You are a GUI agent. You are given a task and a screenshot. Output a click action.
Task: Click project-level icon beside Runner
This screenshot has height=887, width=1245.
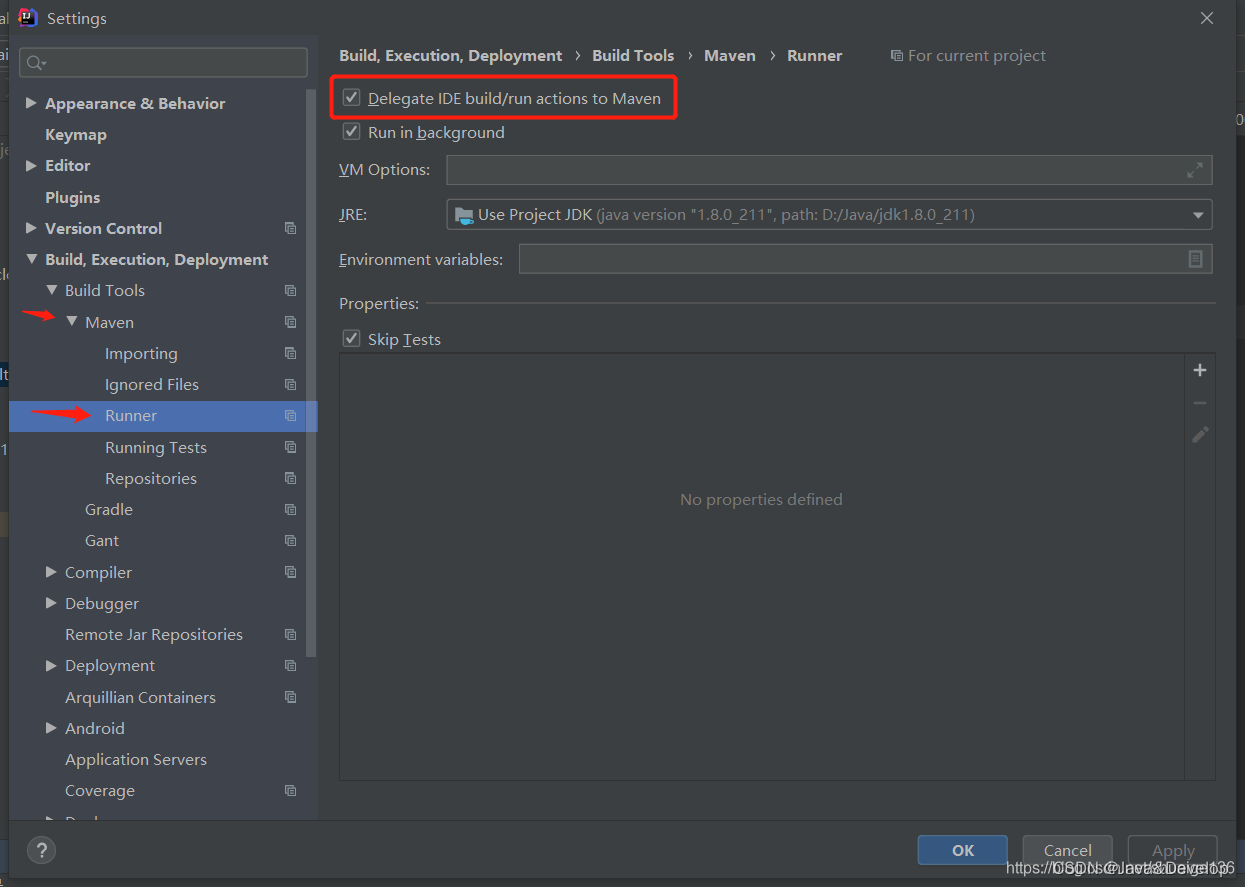(290, 415)
